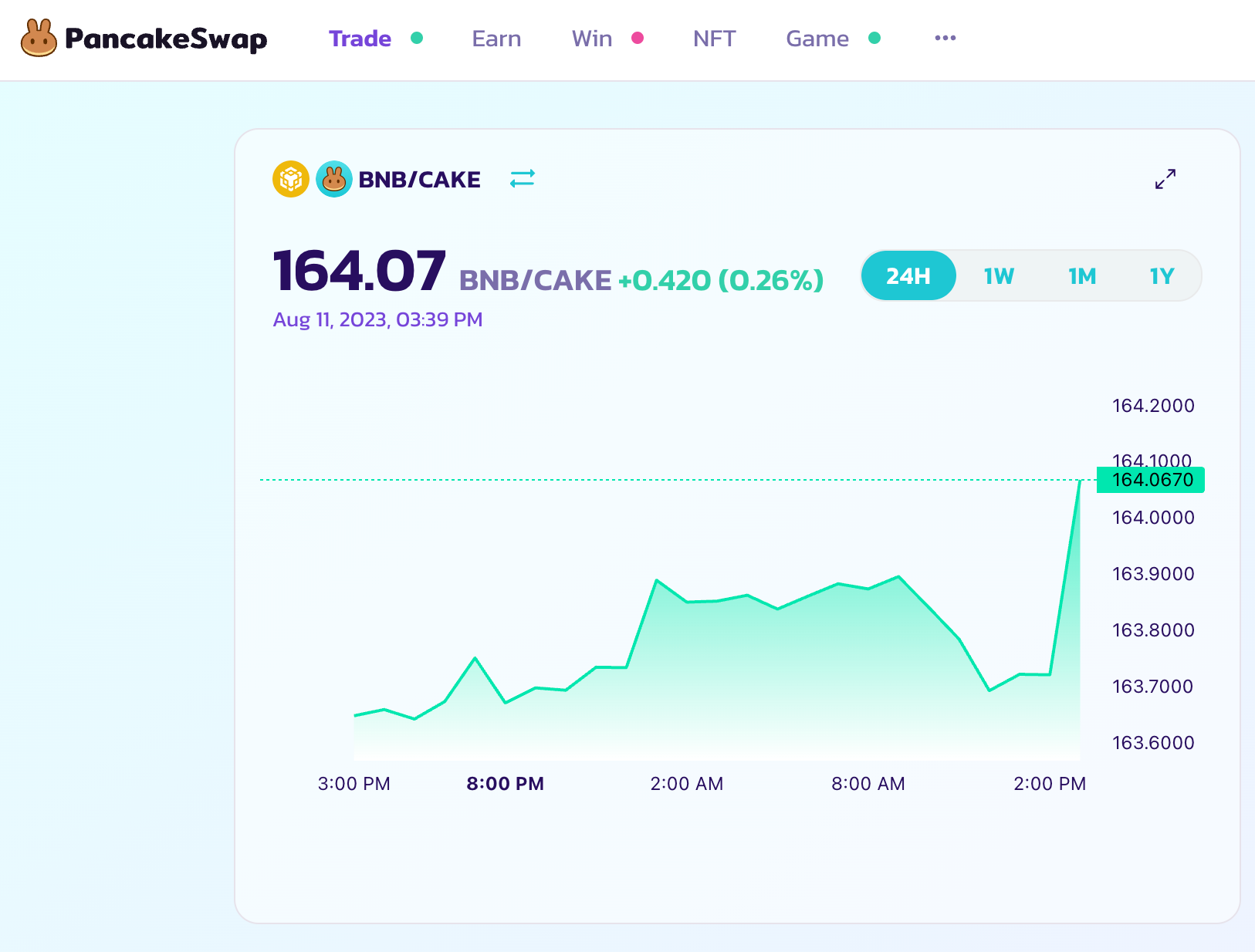The image size is (1255, 952).
Task: Click the CAKE token icon
Action: 334,179
